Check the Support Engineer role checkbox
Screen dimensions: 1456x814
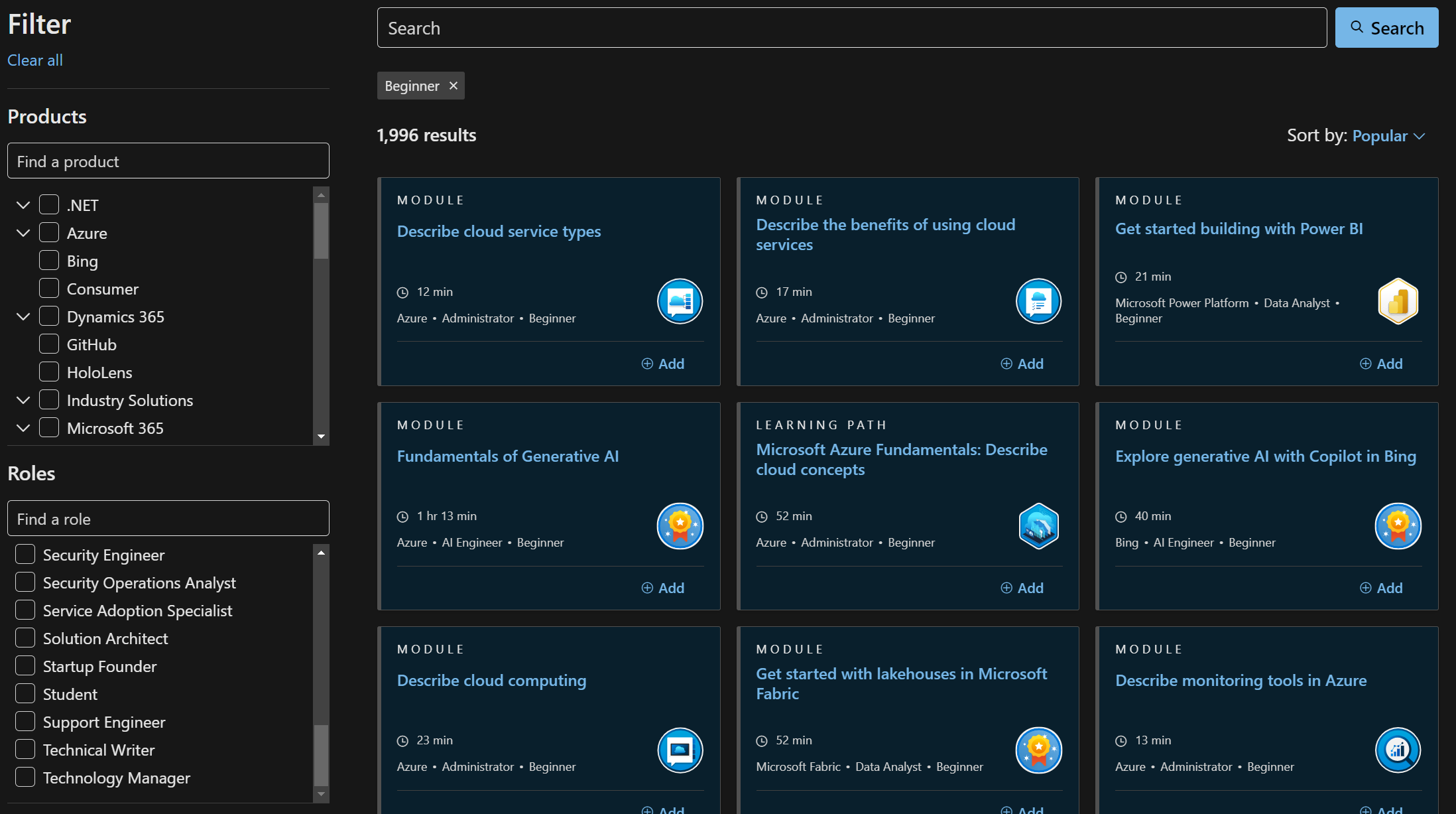25,721
